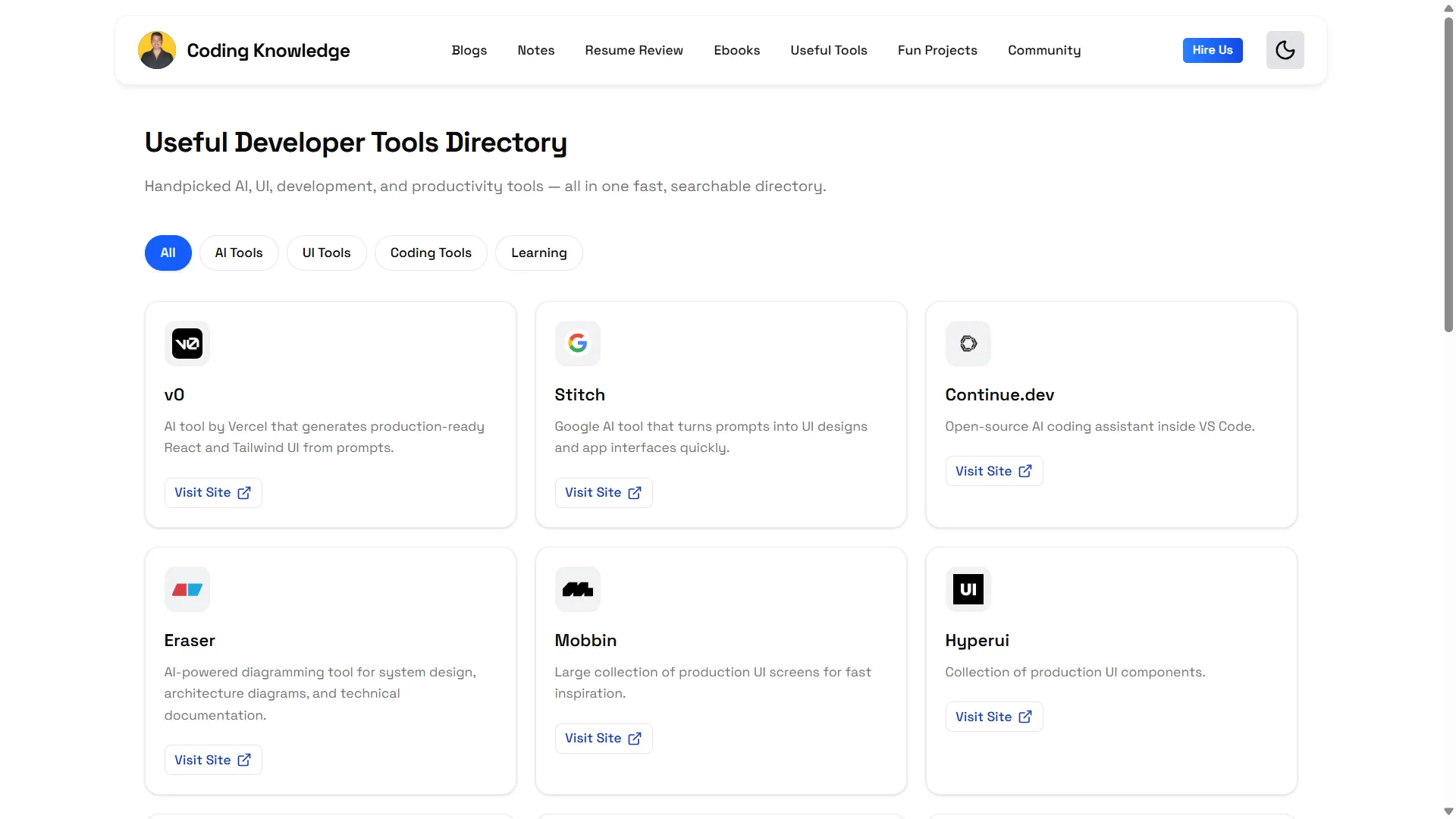Filter by UI Tools

[327, 253]
